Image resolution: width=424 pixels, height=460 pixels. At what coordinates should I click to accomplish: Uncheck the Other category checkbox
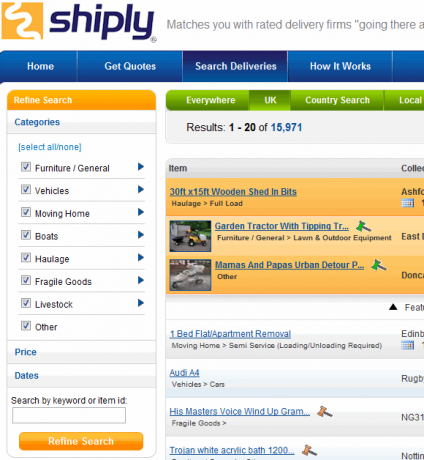pyautogui.click(x=26, y=325)
